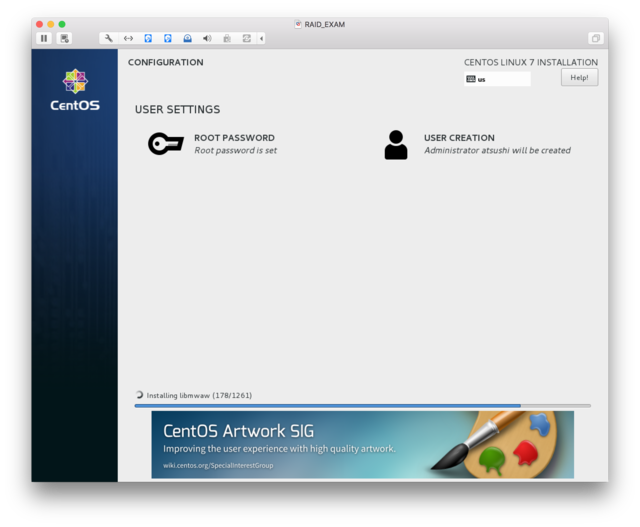This screenshot has height=527, width=640.
Task: Click the first hard disk icon
Action: point(148,38)
